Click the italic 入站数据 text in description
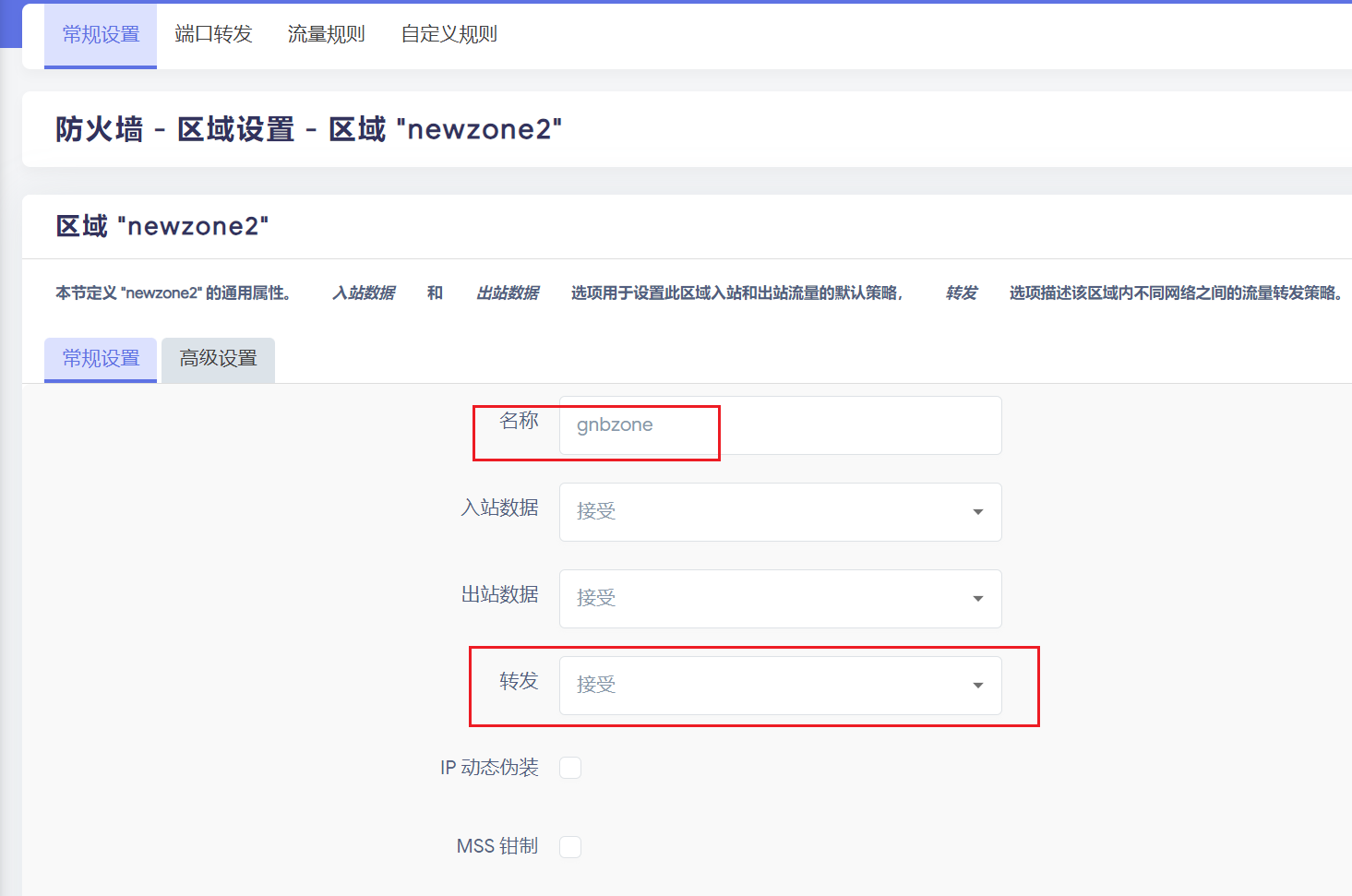The image size is (1352, 896). tap(364, 293)
